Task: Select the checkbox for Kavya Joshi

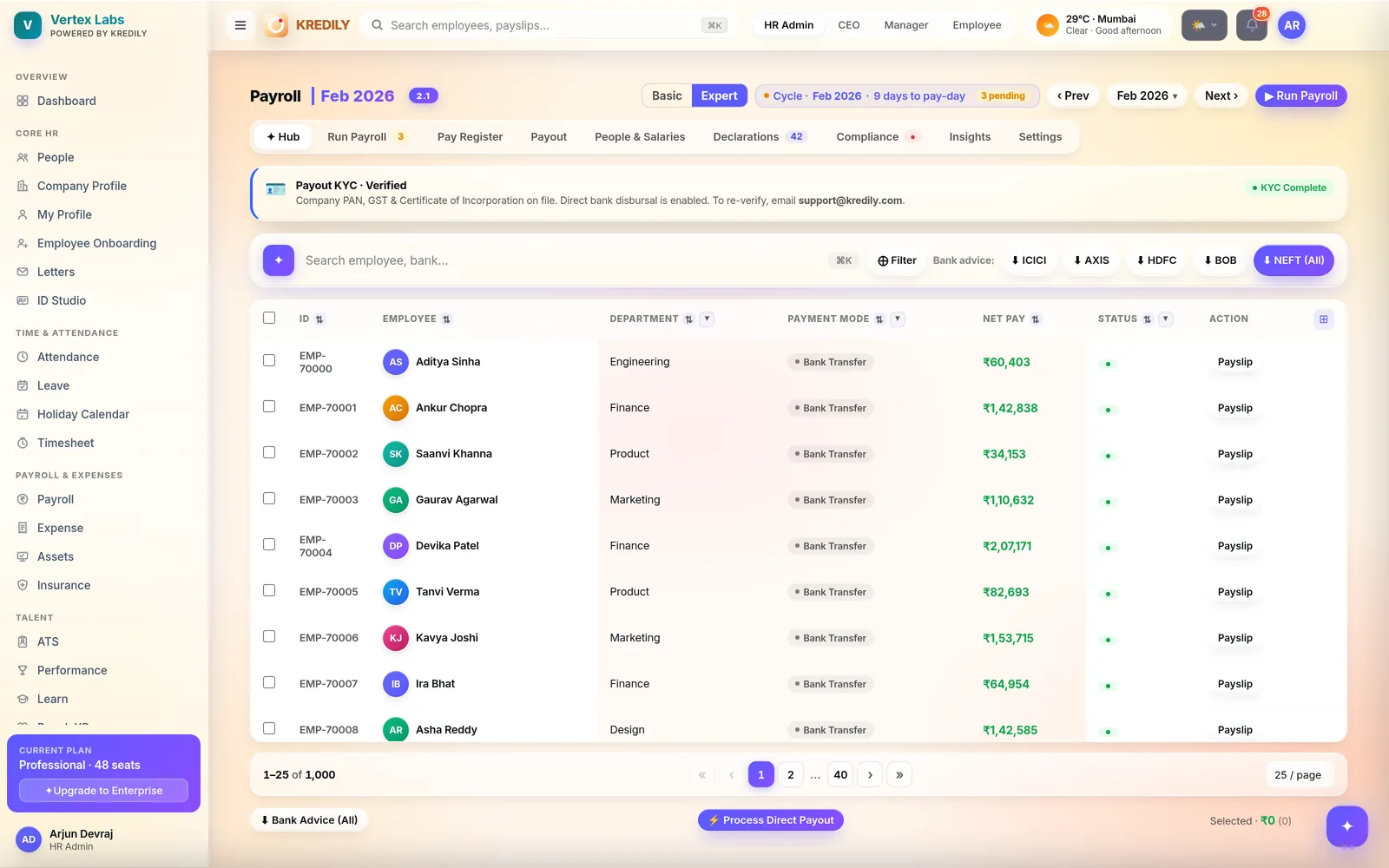Action: click(269, 636)
